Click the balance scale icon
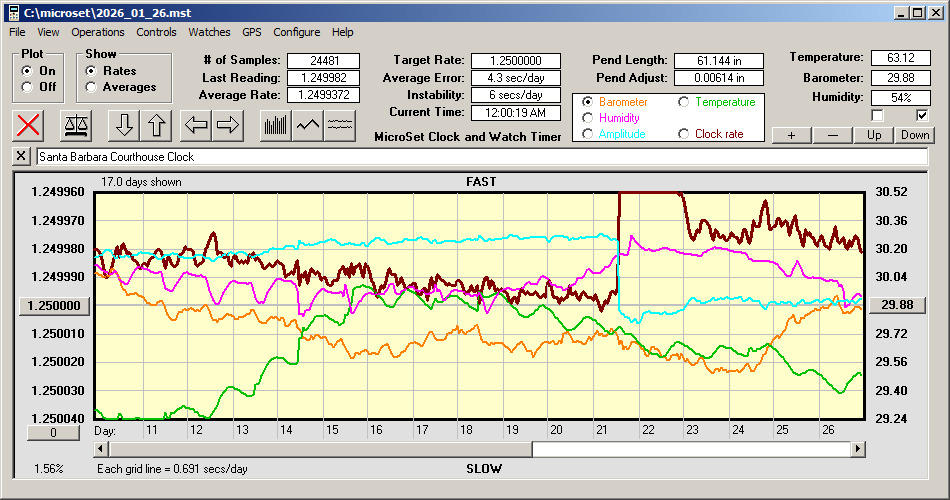 75,125
